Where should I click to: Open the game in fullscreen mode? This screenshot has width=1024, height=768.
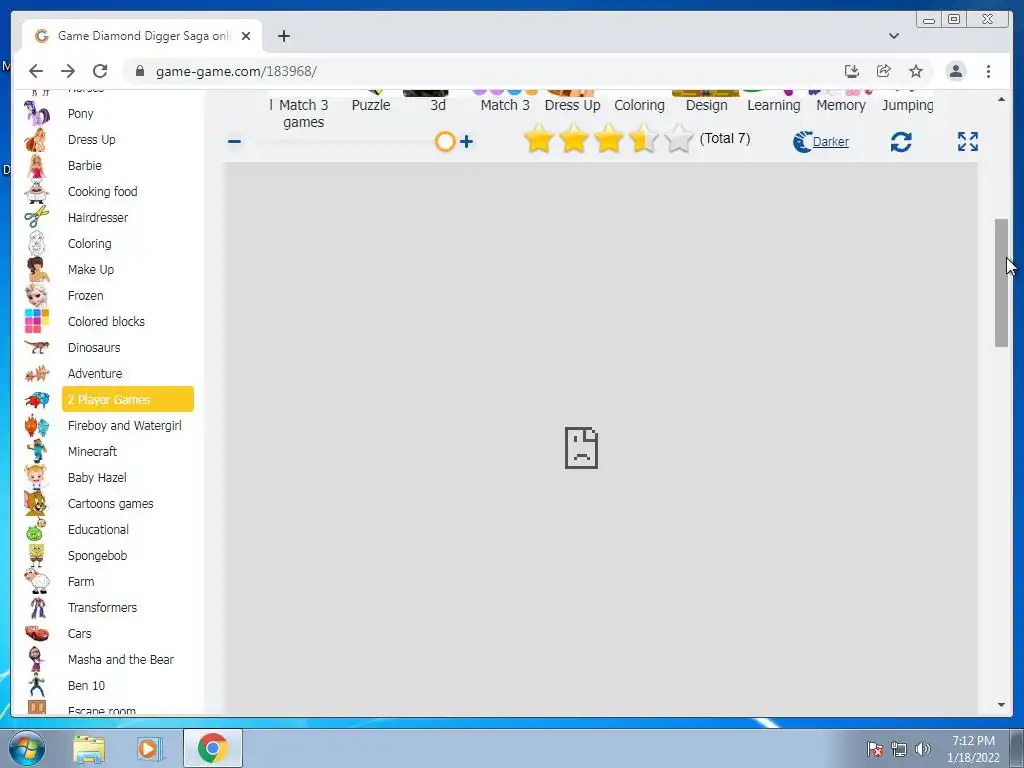tap(968, 141)
